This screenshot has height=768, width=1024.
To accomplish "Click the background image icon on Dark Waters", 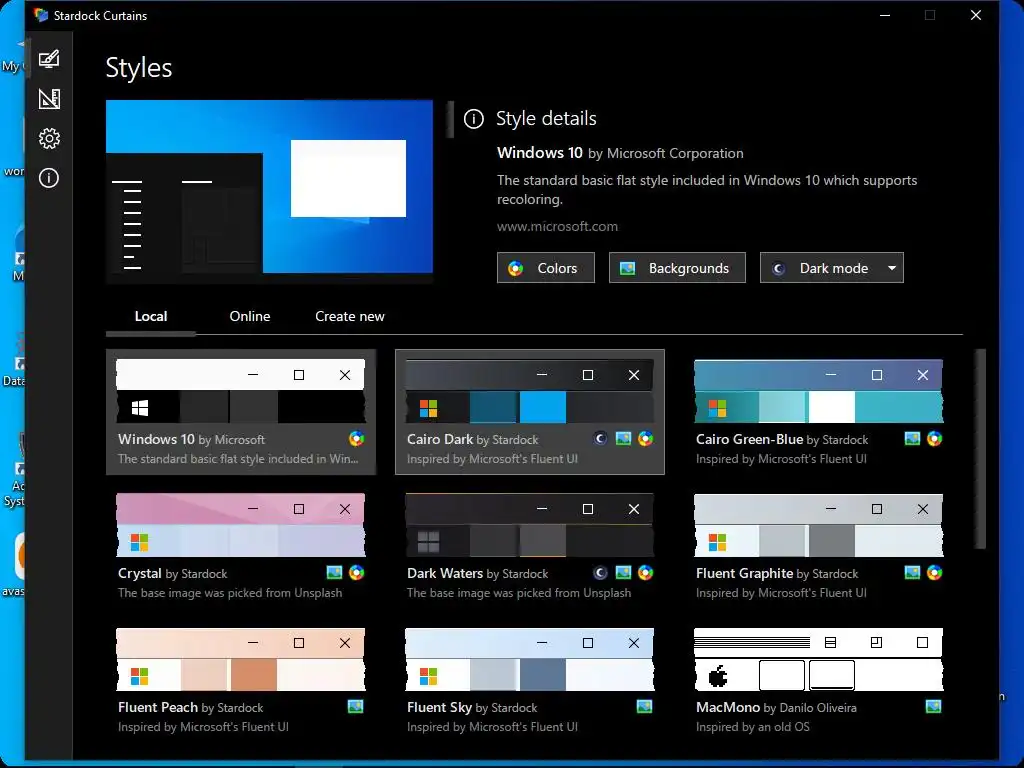I will 623,573.
